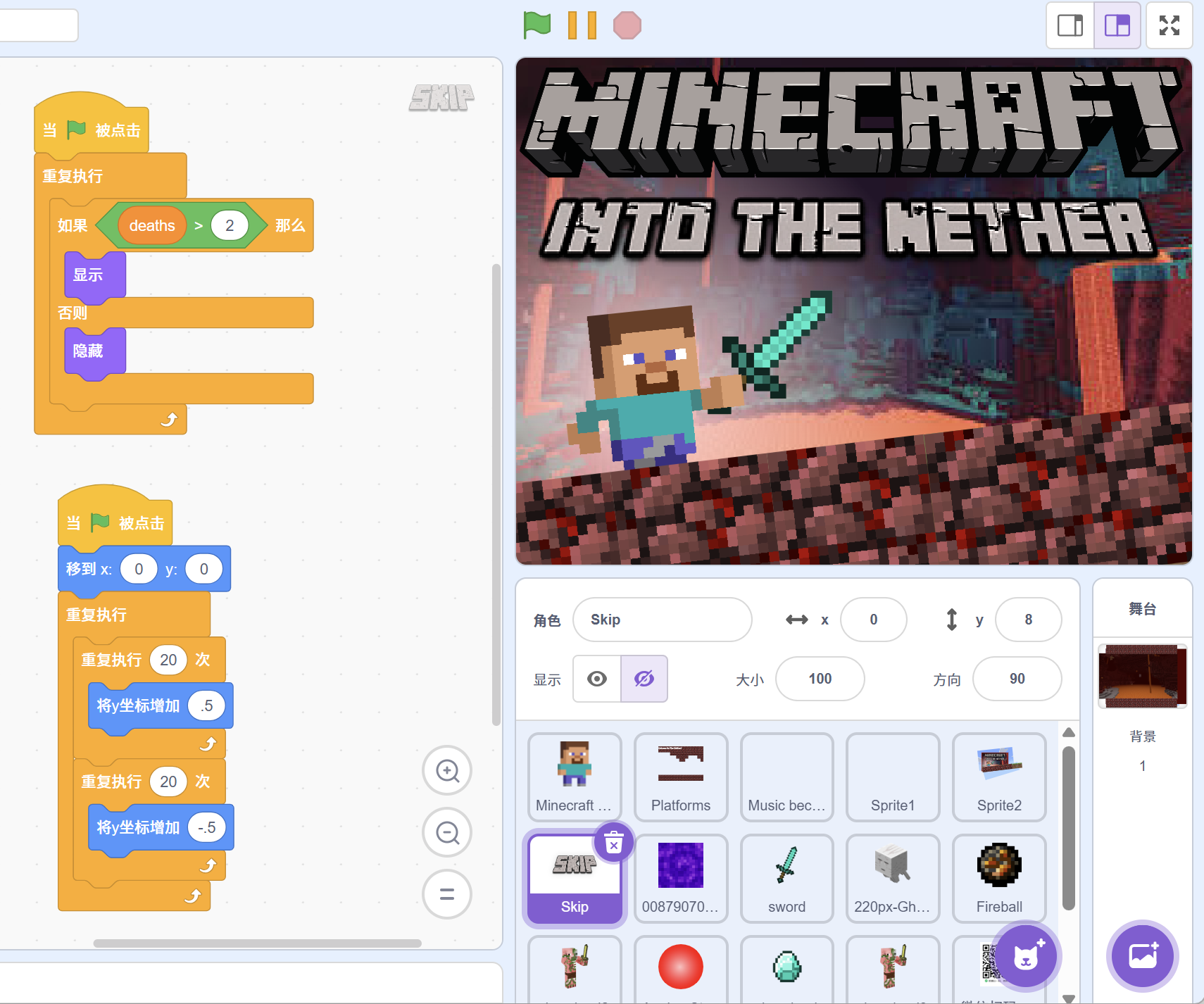Click the size input showing 100
Viewport: 1204px width, 1004px height.
[820, 679]
